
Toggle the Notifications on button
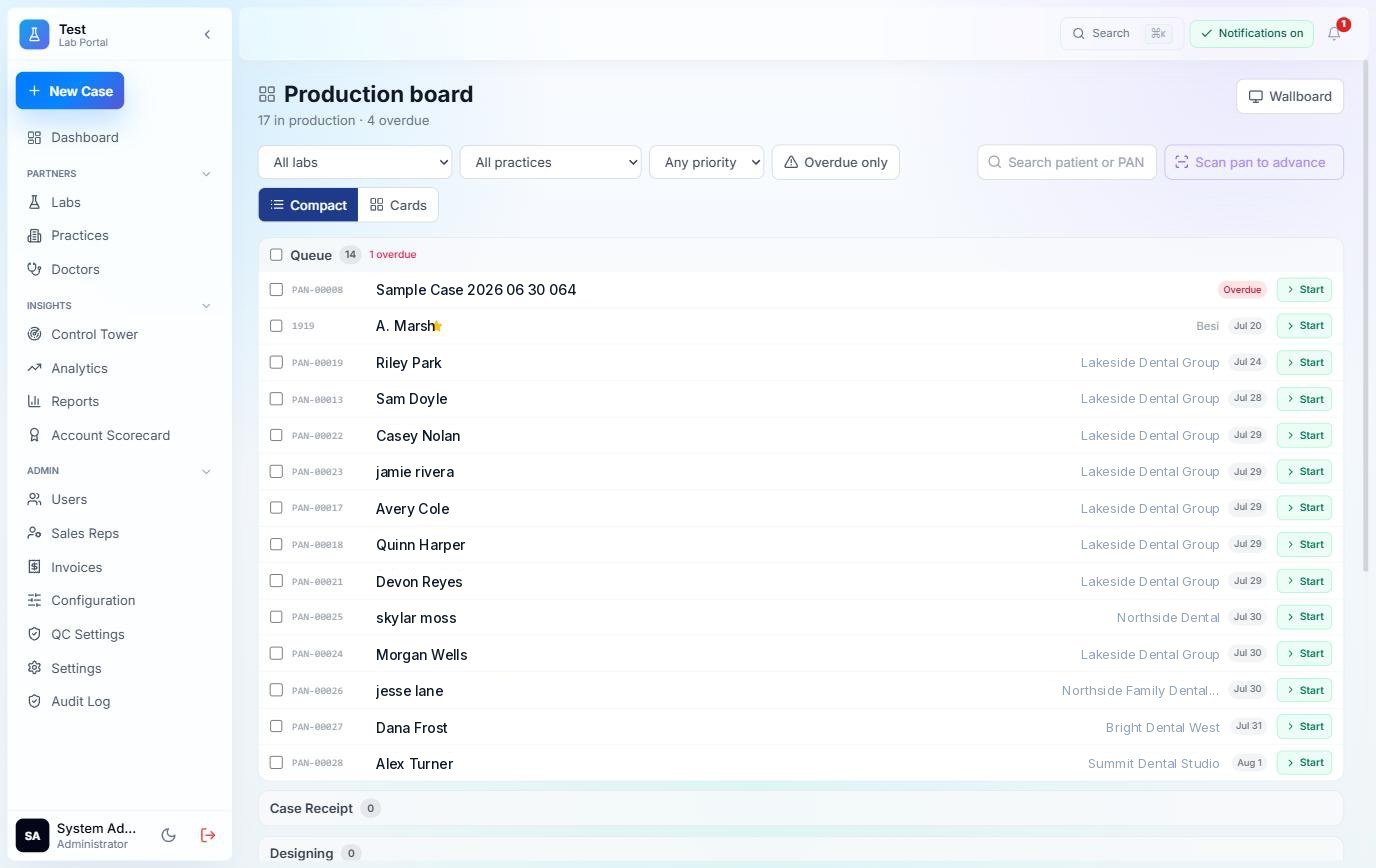tap(1251, 33)
